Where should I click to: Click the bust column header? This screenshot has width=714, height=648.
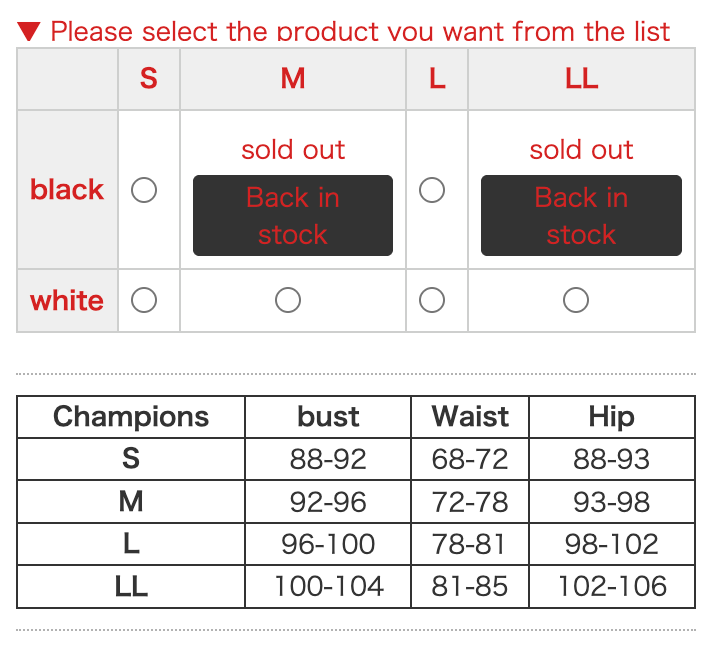coord(328,416)
